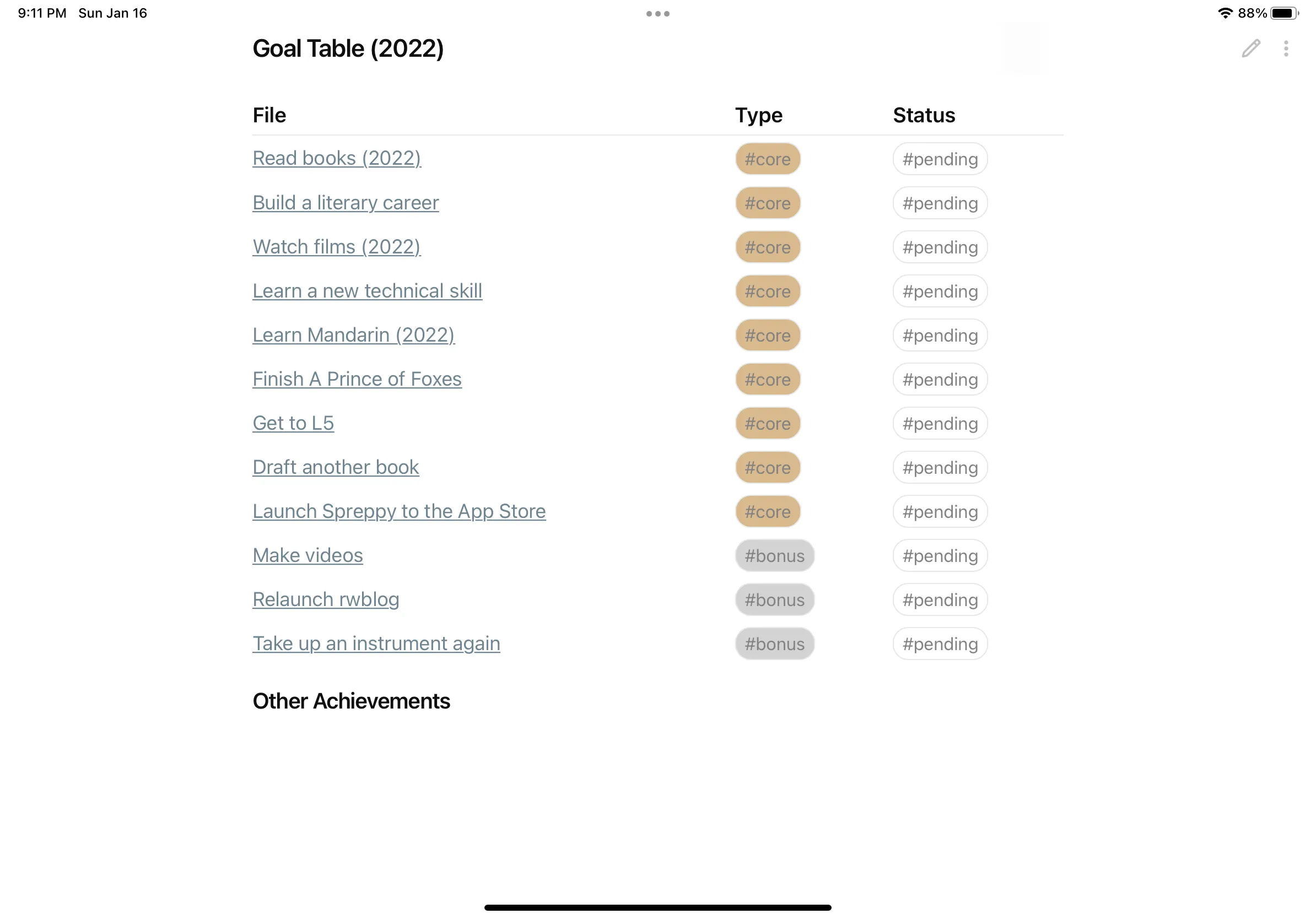Select the #core tag beside Read books
The height and width of the screenshot is (919, 1316).
pos(768,159)
